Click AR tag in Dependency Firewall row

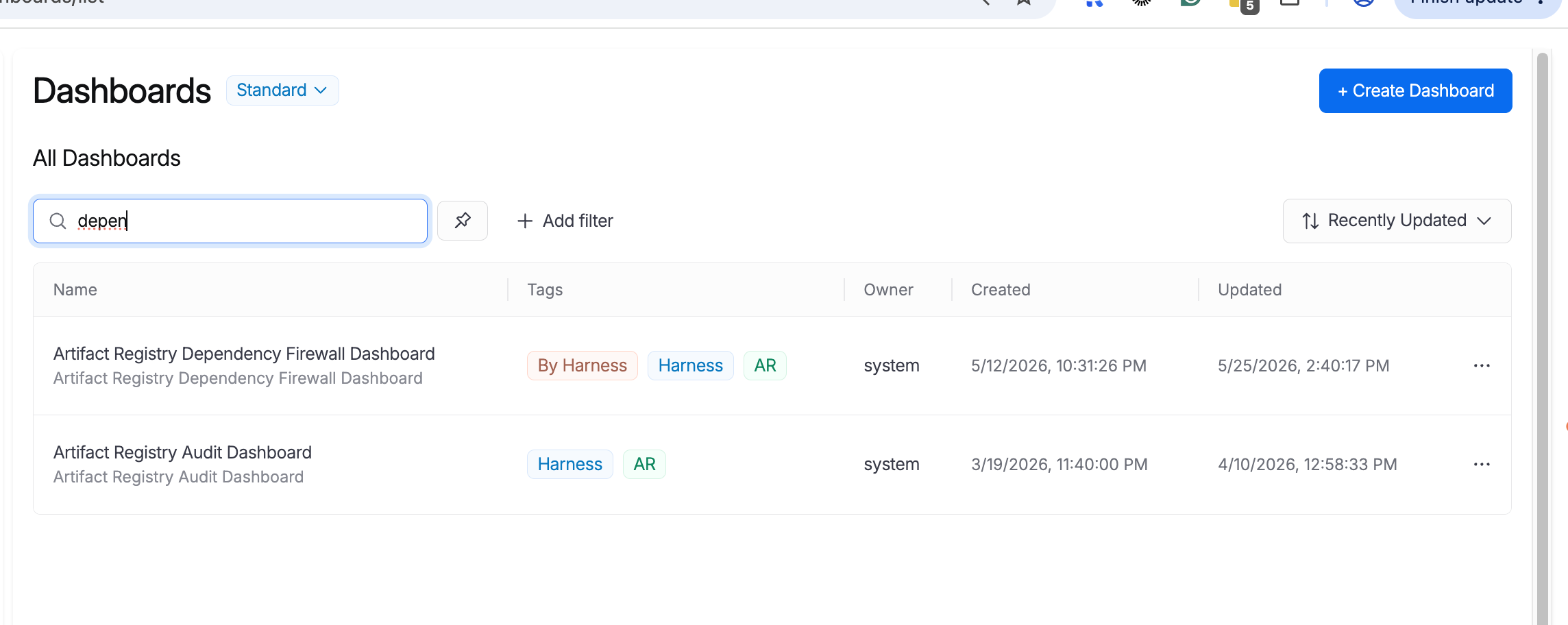click(765, 365)
